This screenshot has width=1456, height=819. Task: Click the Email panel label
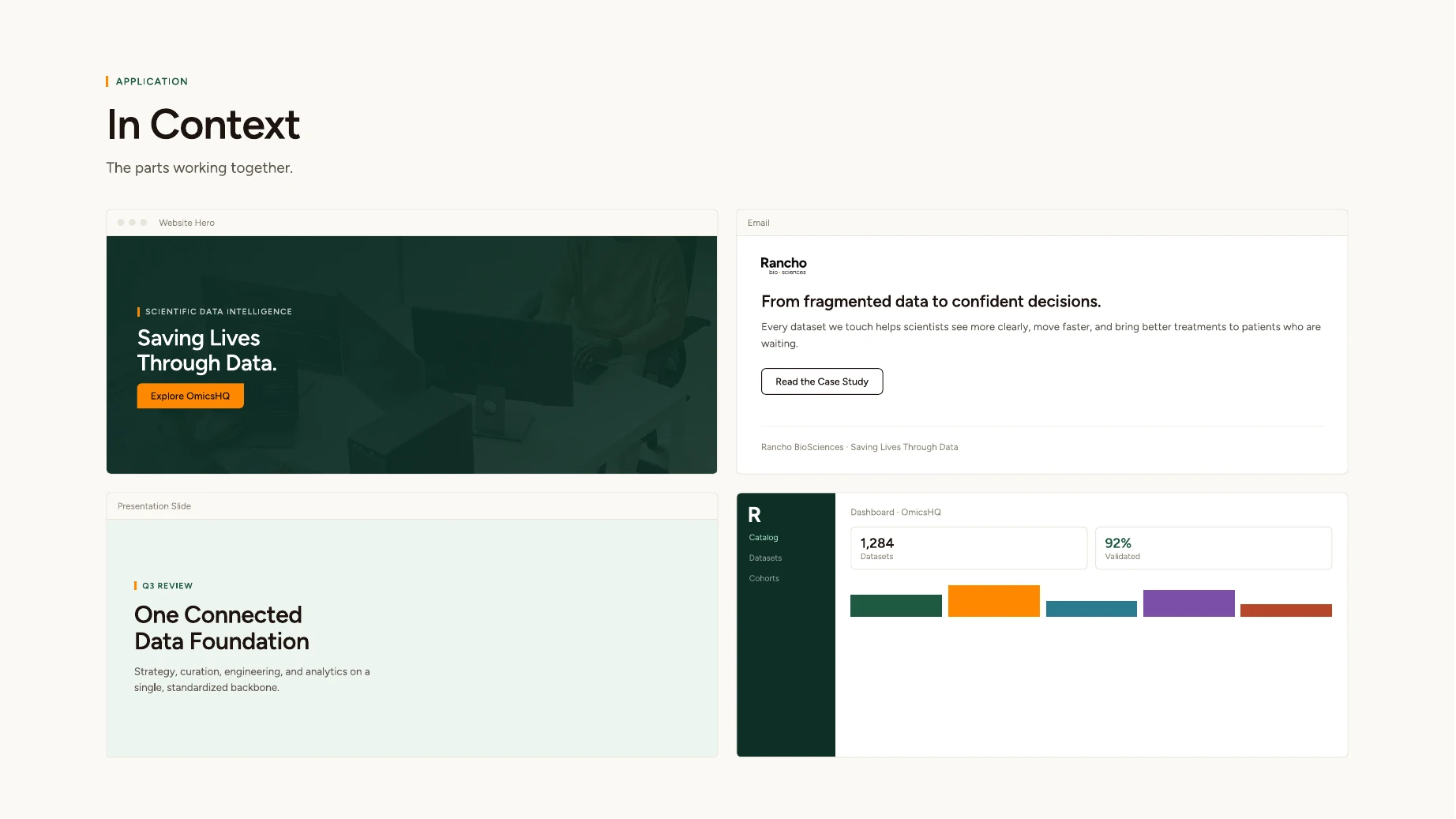(759, 223)
